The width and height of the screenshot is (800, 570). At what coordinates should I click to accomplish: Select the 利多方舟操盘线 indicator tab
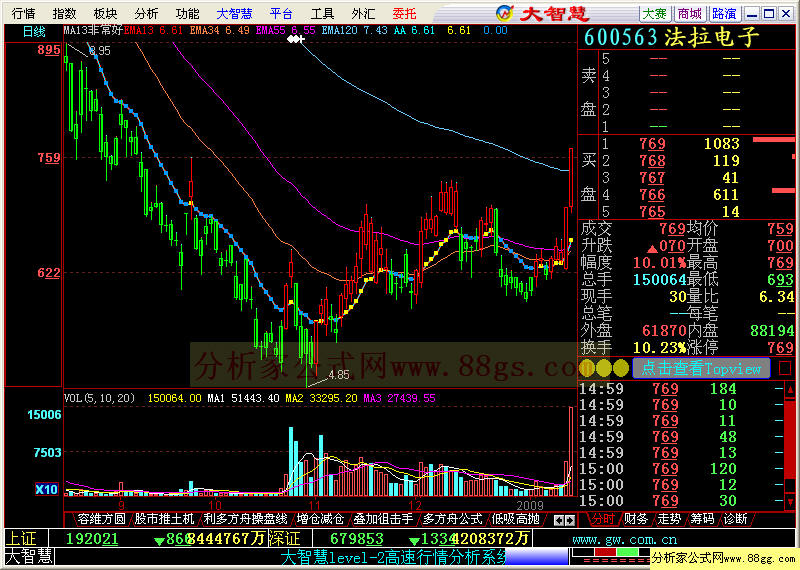click(x=245, y=519)
